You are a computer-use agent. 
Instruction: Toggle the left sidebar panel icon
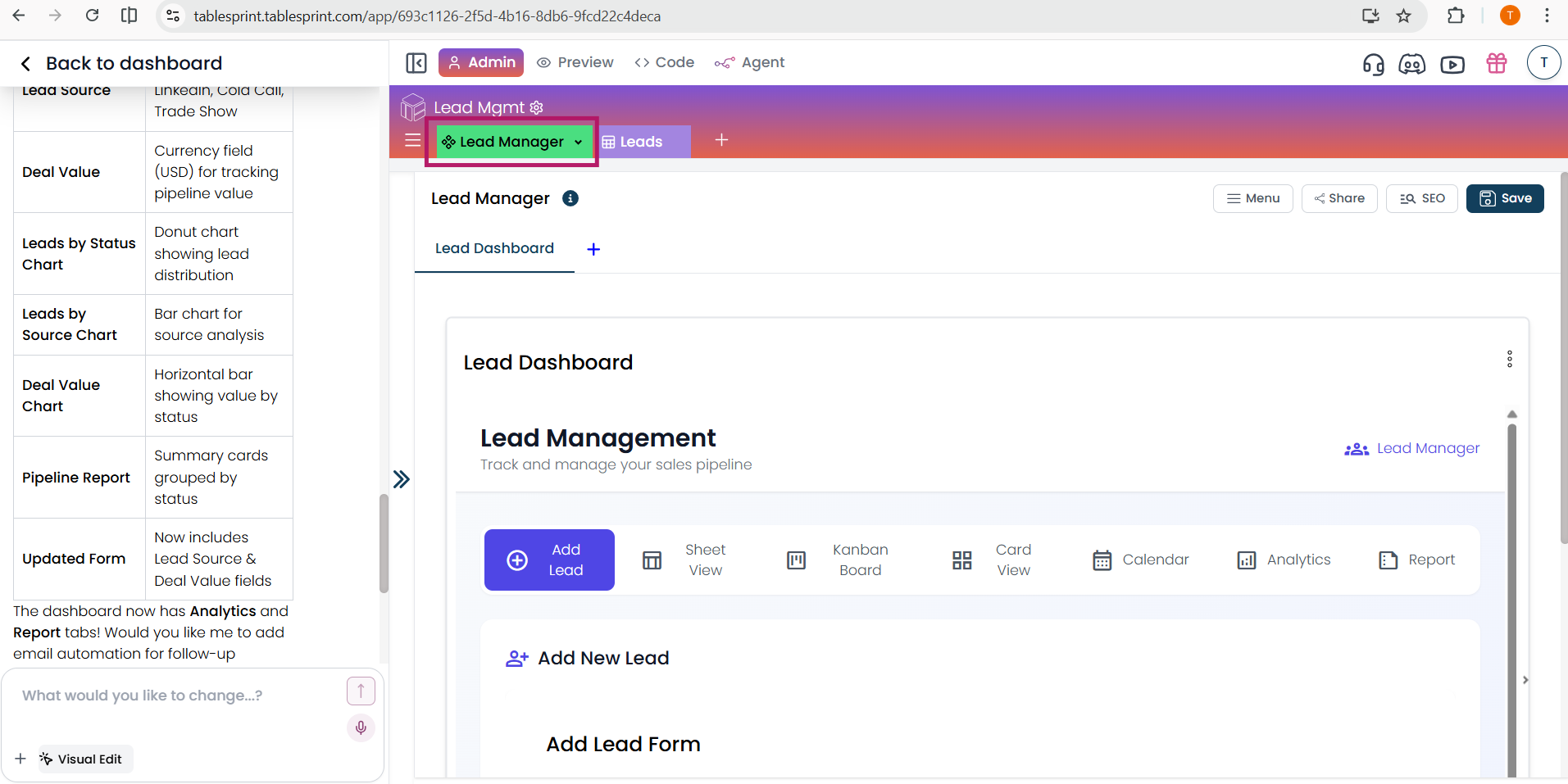point(416,63)
